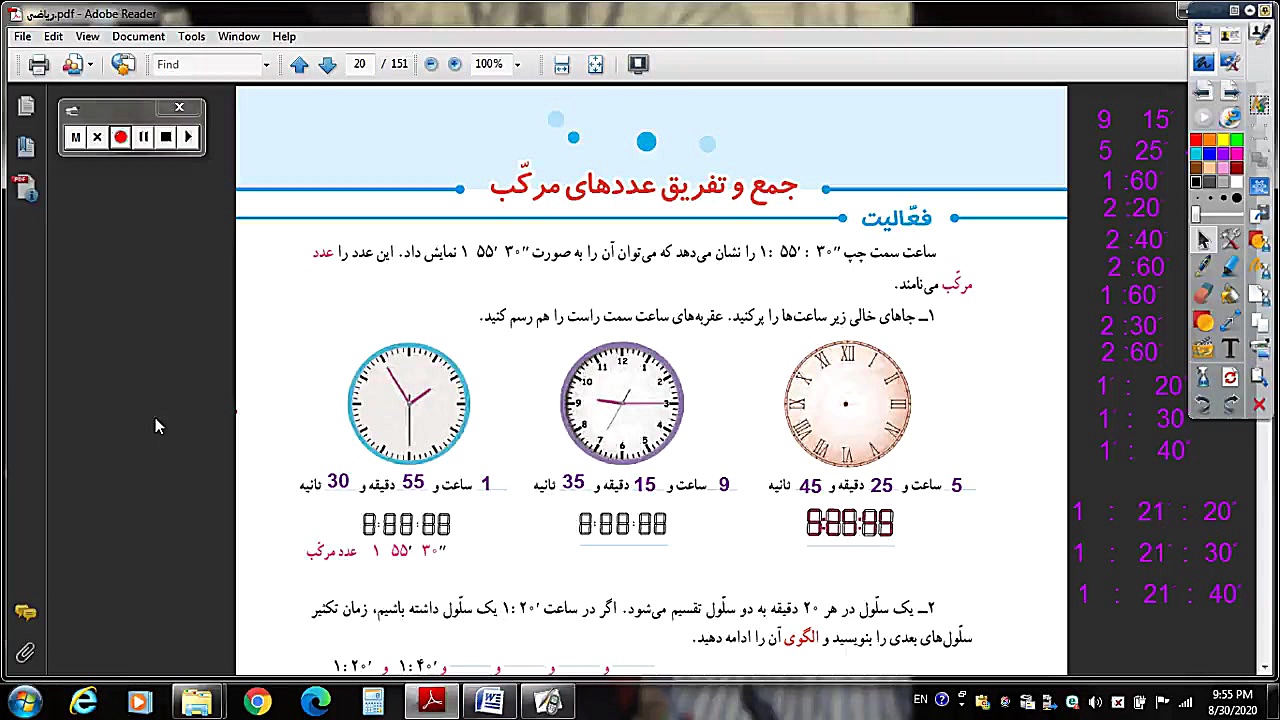Open the zoom percentage dropdown

tap(517, 65)
